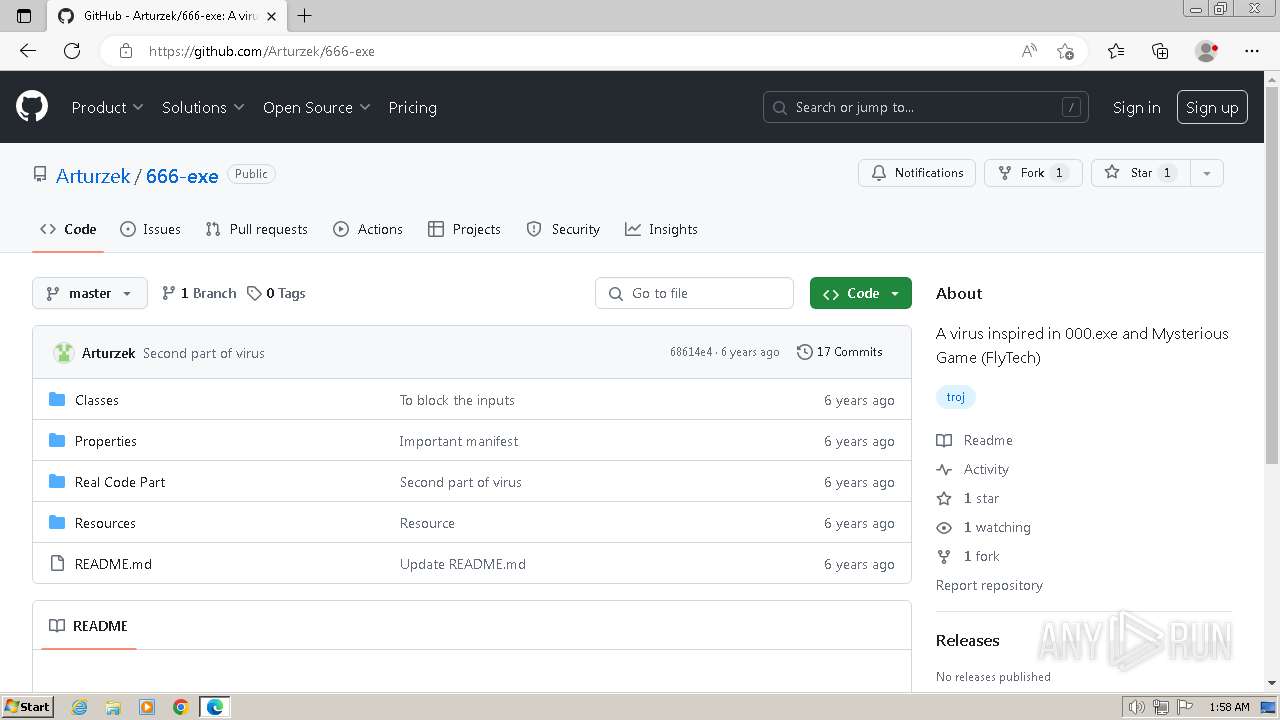Click the Sign in link
1280x720 pixels.
click(1136, 107)
